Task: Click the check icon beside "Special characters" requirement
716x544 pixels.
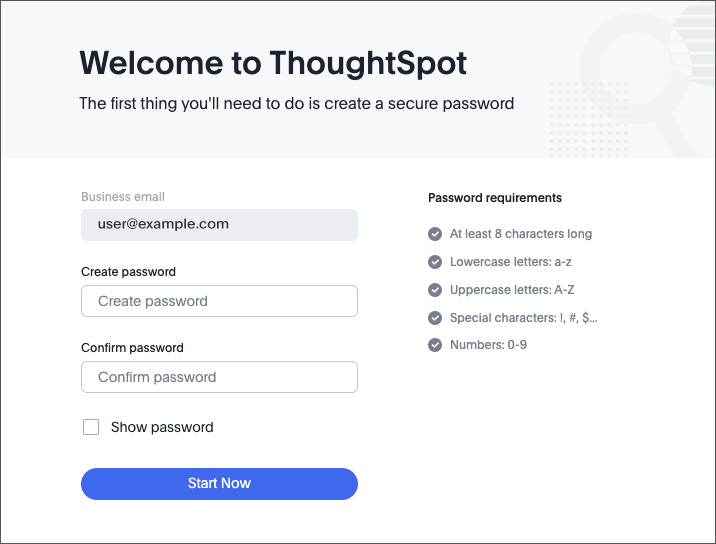Action: (x=435, y=318)
